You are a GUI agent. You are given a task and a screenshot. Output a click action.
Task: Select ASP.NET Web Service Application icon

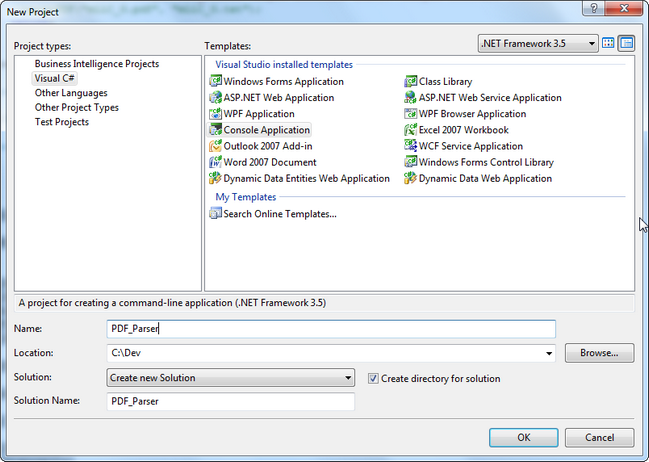(x=411, y=97)
